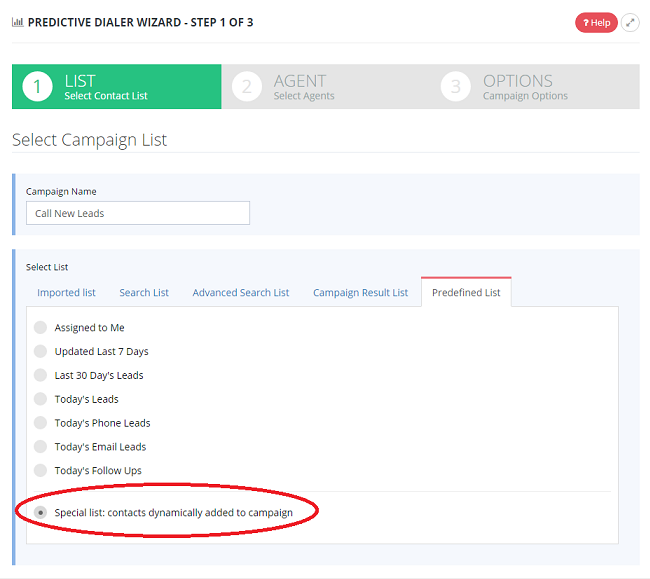Click the Predictive Dialer Wizard title text

pos(140,22)
